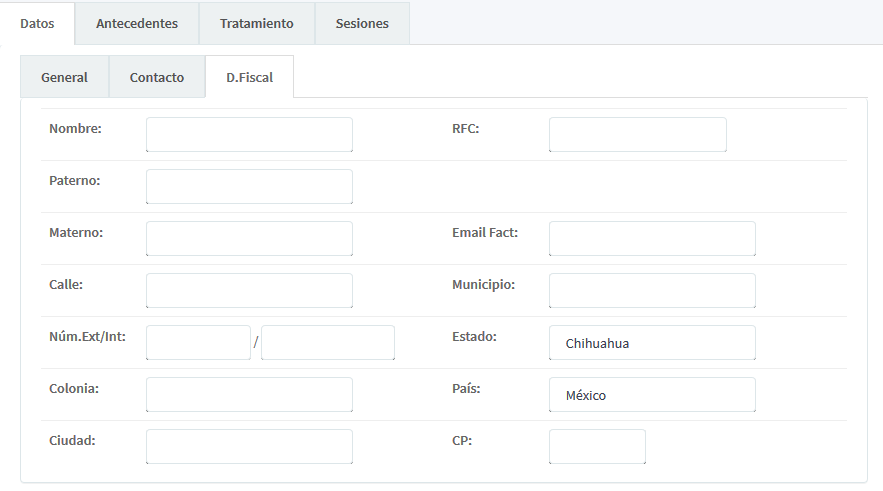
Task: Open the General sub-tab
Action: coord(64,77)
